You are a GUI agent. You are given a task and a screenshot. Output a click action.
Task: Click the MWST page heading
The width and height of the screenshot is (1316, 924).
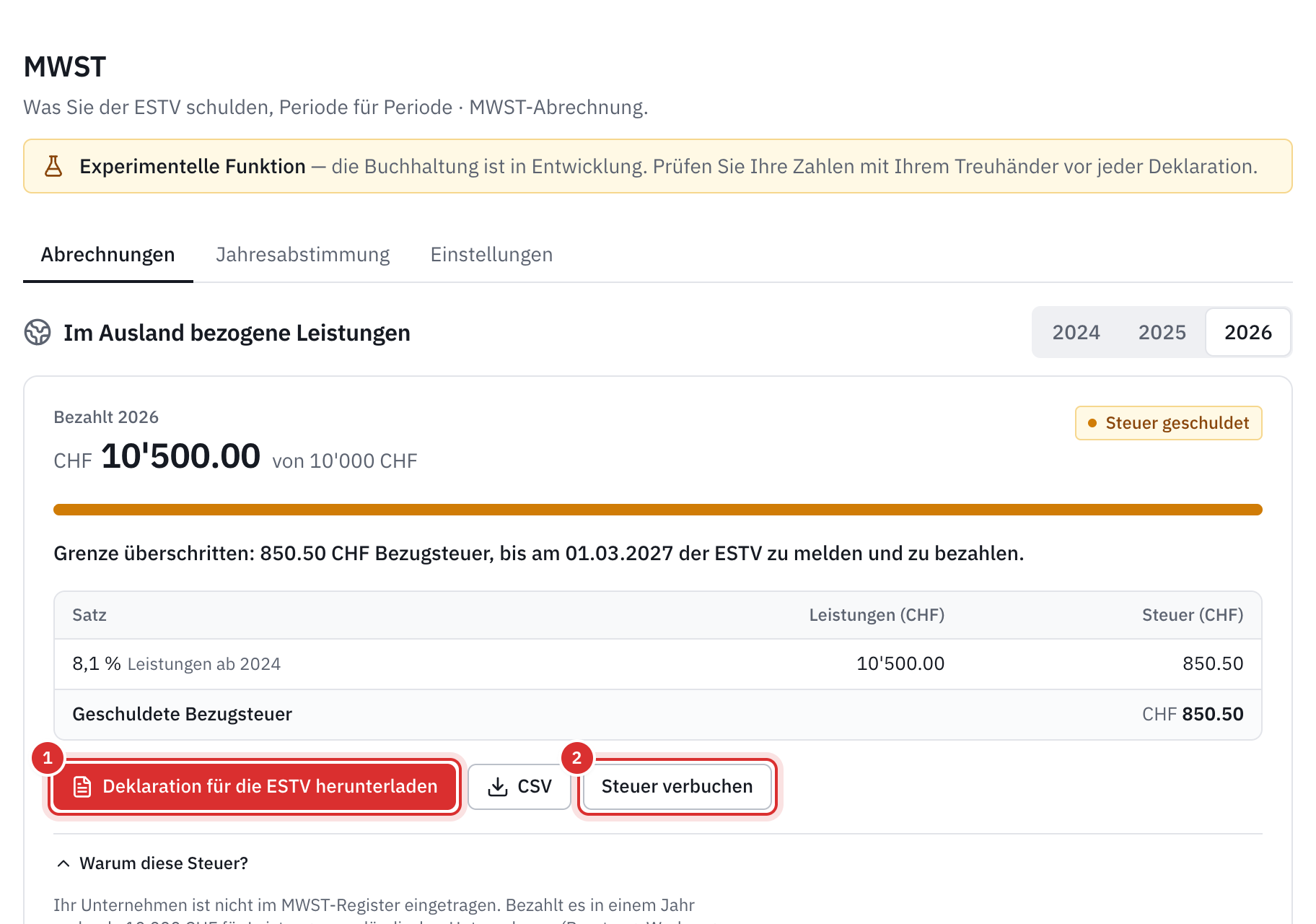65,67
